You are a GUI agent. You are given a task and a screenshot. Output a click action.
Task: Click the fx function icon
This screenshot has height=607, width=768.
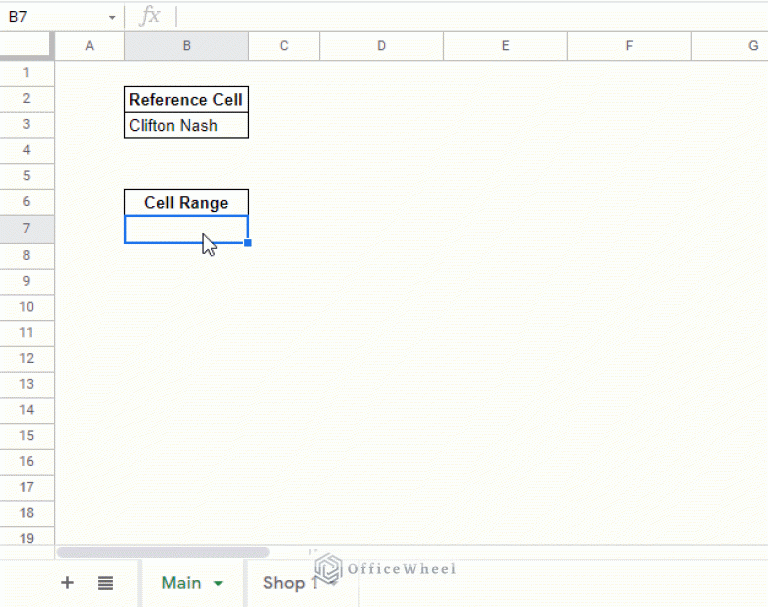click(x=149, y=17)
